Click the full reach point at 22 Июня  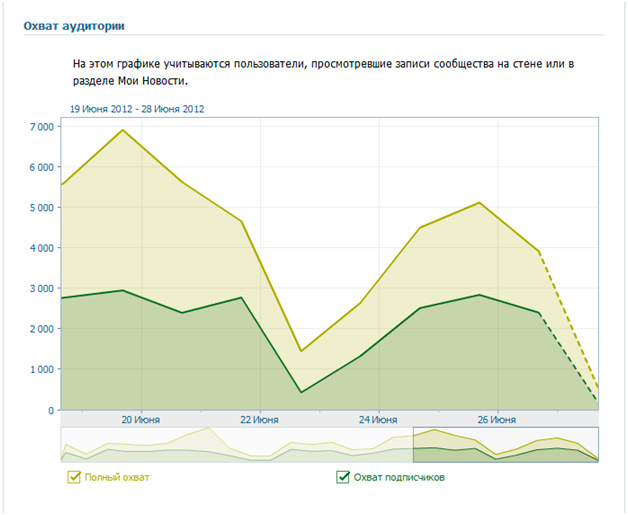coord(241,221)
